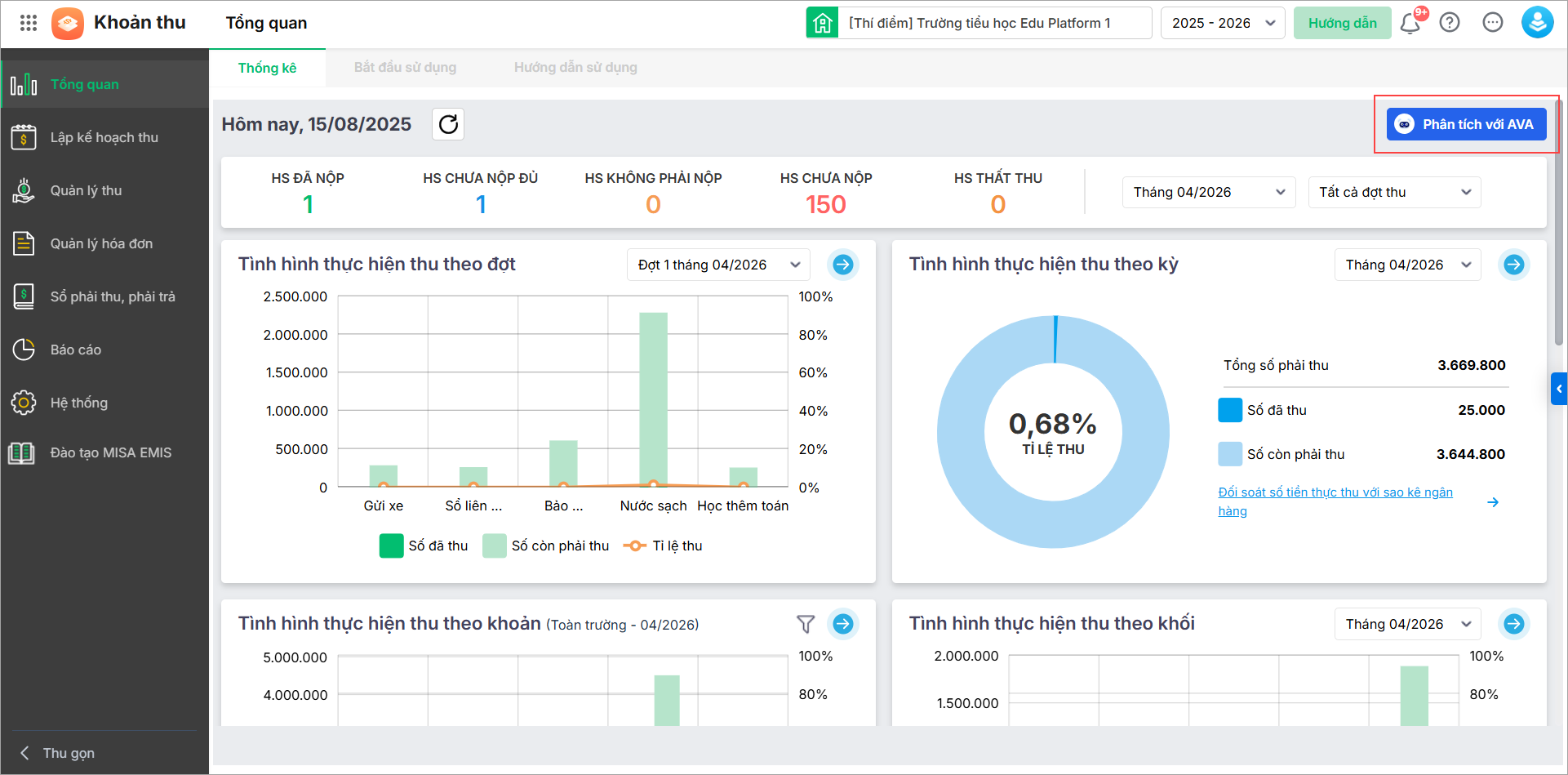Viewport: 1568px width, 775px height.
Task: Expand the blue side panel handle
Action: pyautogui.click(x=1559, y=389)
